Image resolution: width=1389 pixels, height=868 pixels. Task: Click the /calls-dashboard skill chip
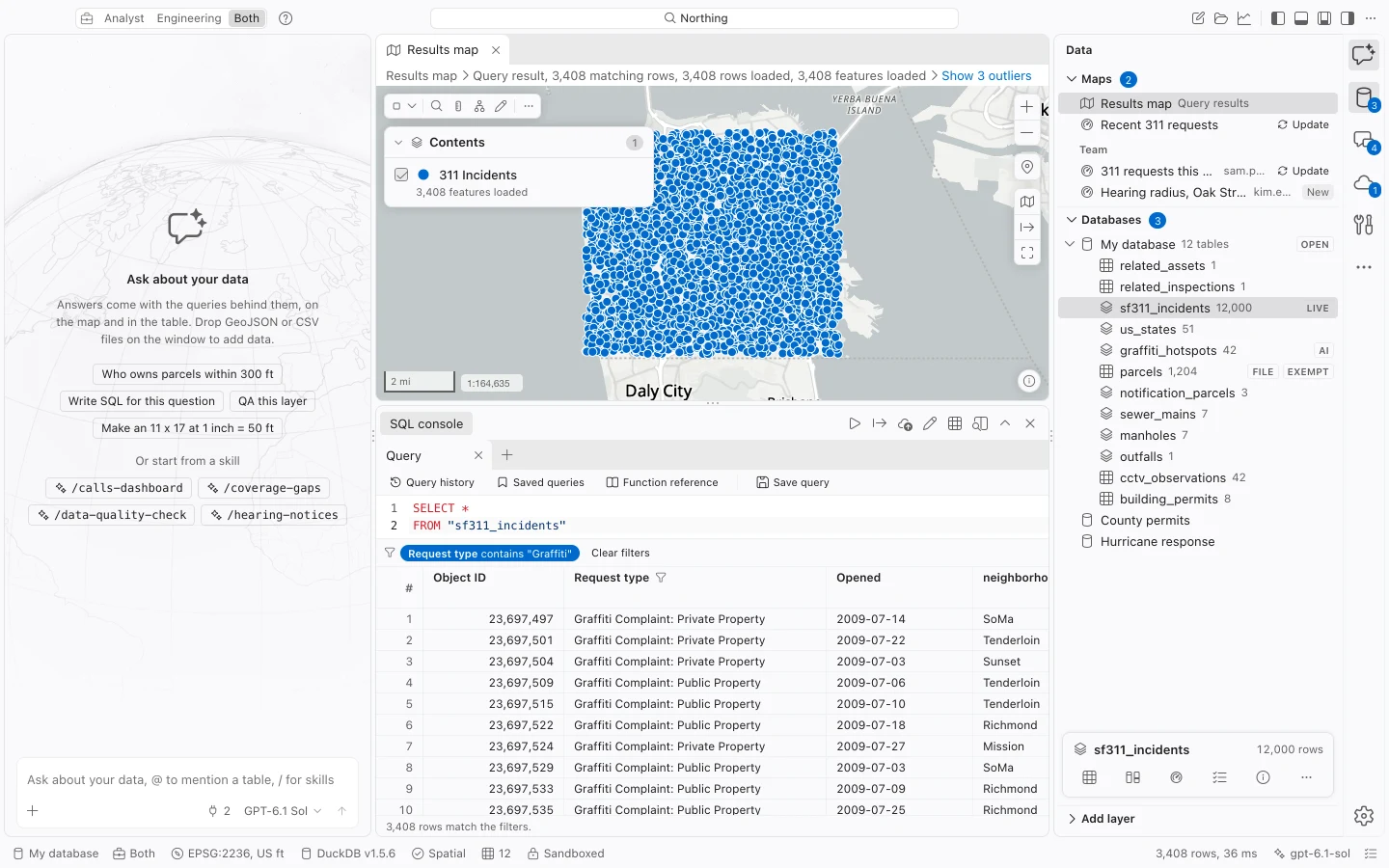[x=120, y=488]
